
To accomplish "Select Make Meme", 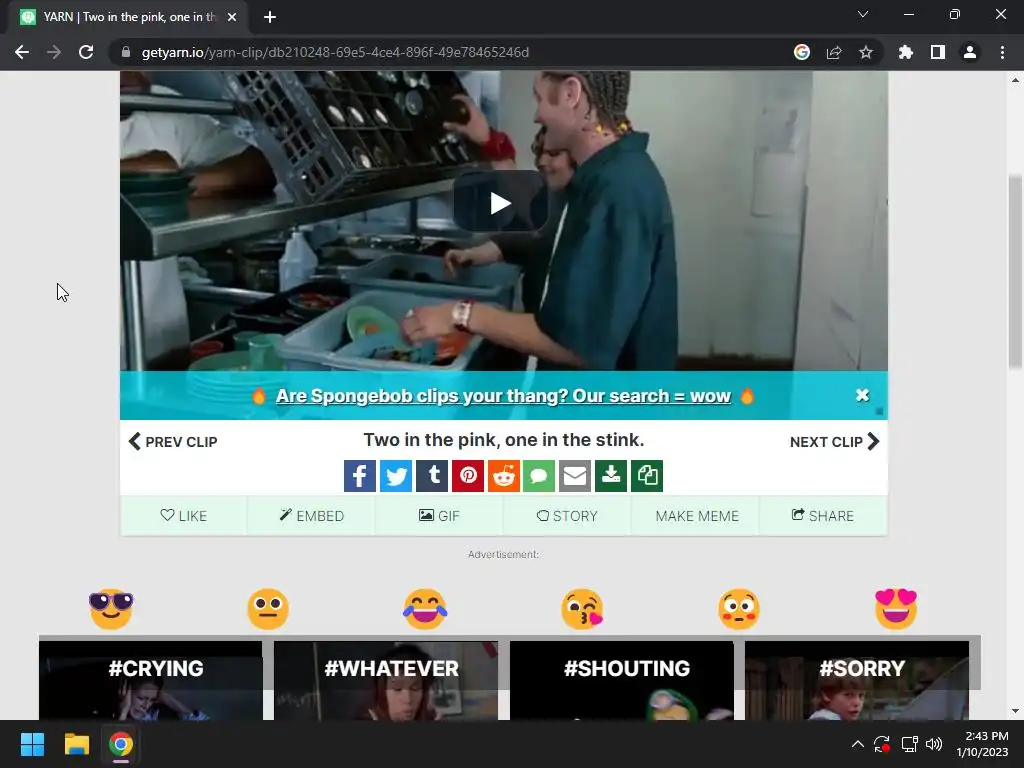I will (x=697, y=516).
